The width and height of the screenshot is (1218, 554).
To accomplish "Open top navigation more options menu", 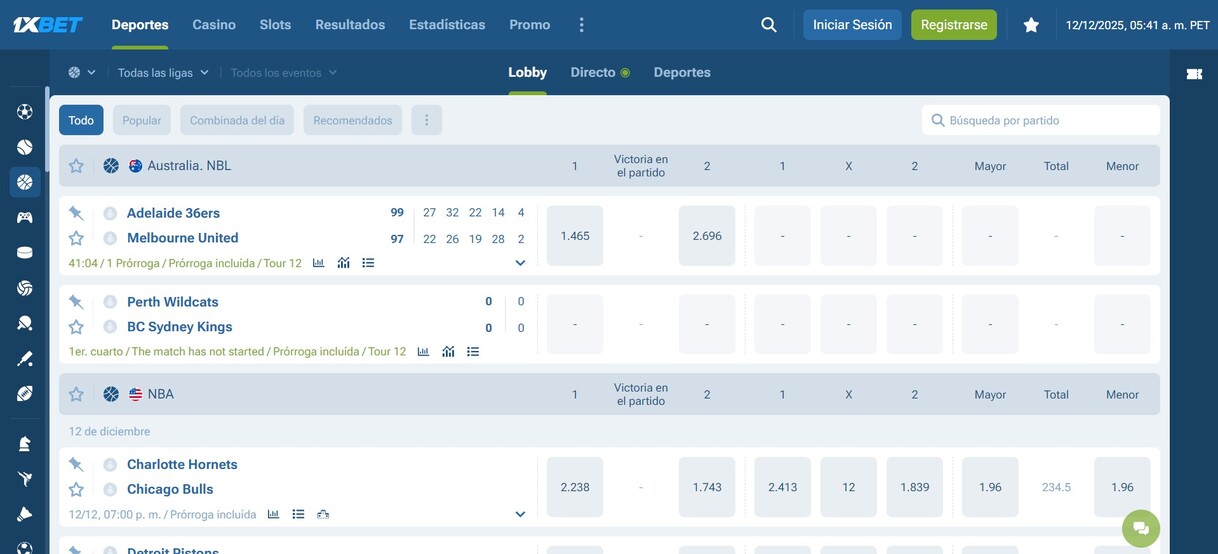I will pyautogui.click(x=582, y=25).
